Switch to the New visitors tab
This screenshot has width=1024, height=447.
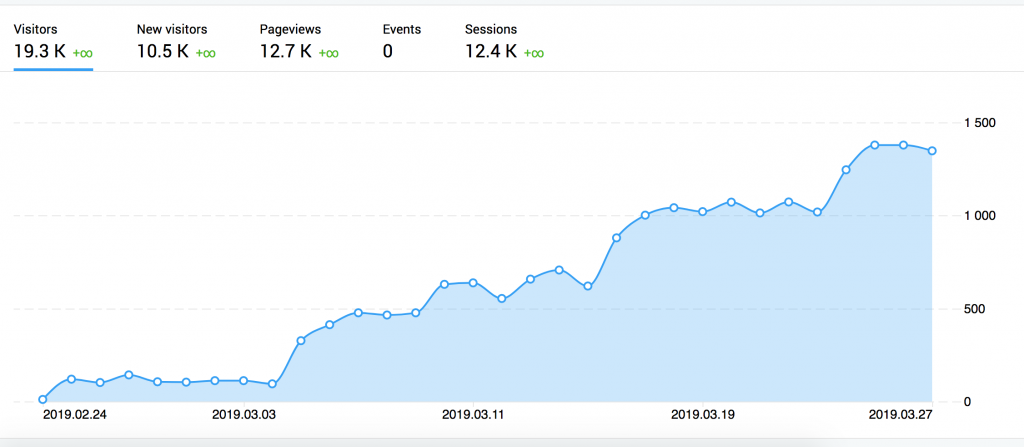(x=176, y=41)
